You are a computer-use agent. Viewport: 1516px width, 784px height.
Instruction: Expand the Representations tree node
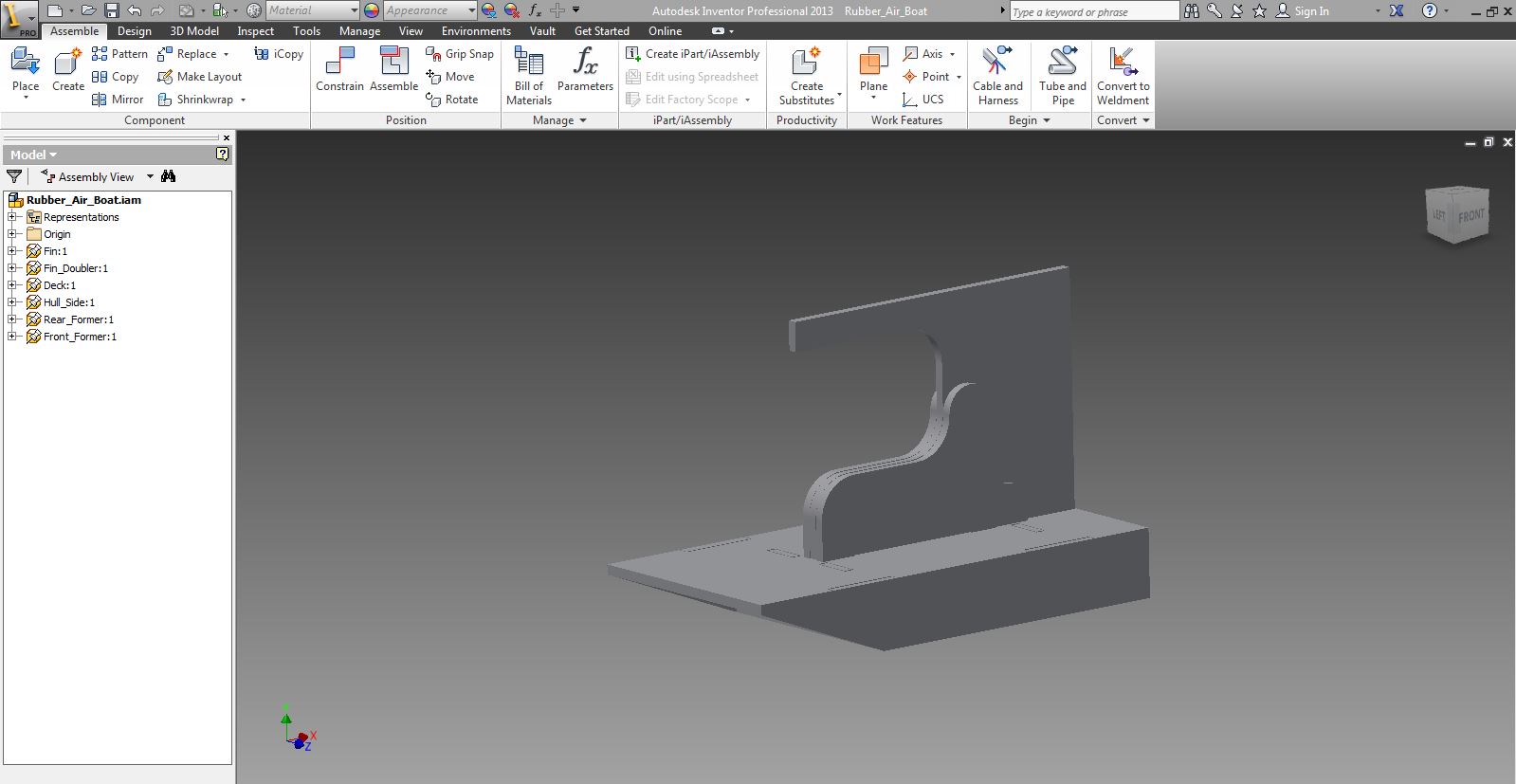tap(12, 217)
